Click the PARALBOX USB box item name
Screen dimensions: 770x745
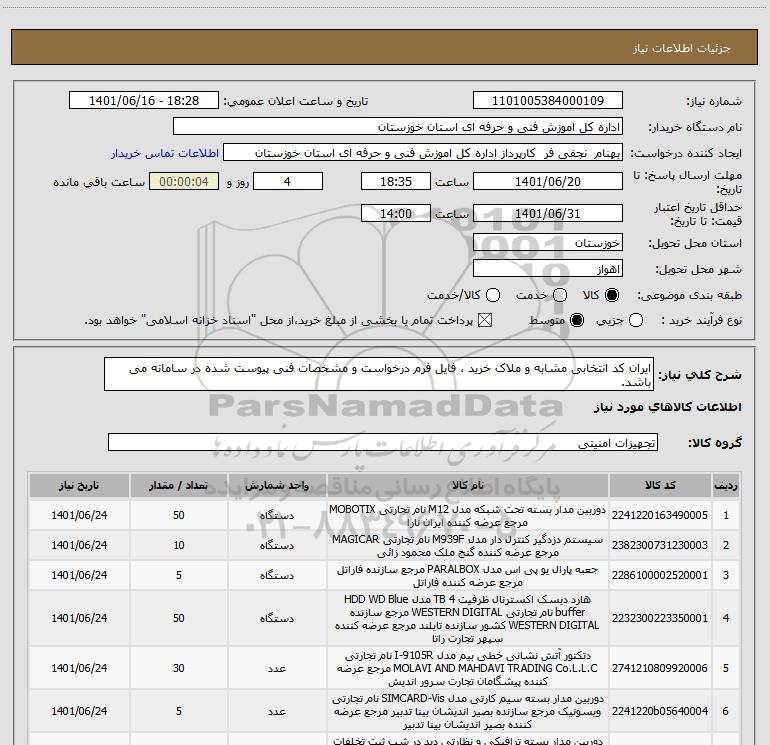coord(468,575)
